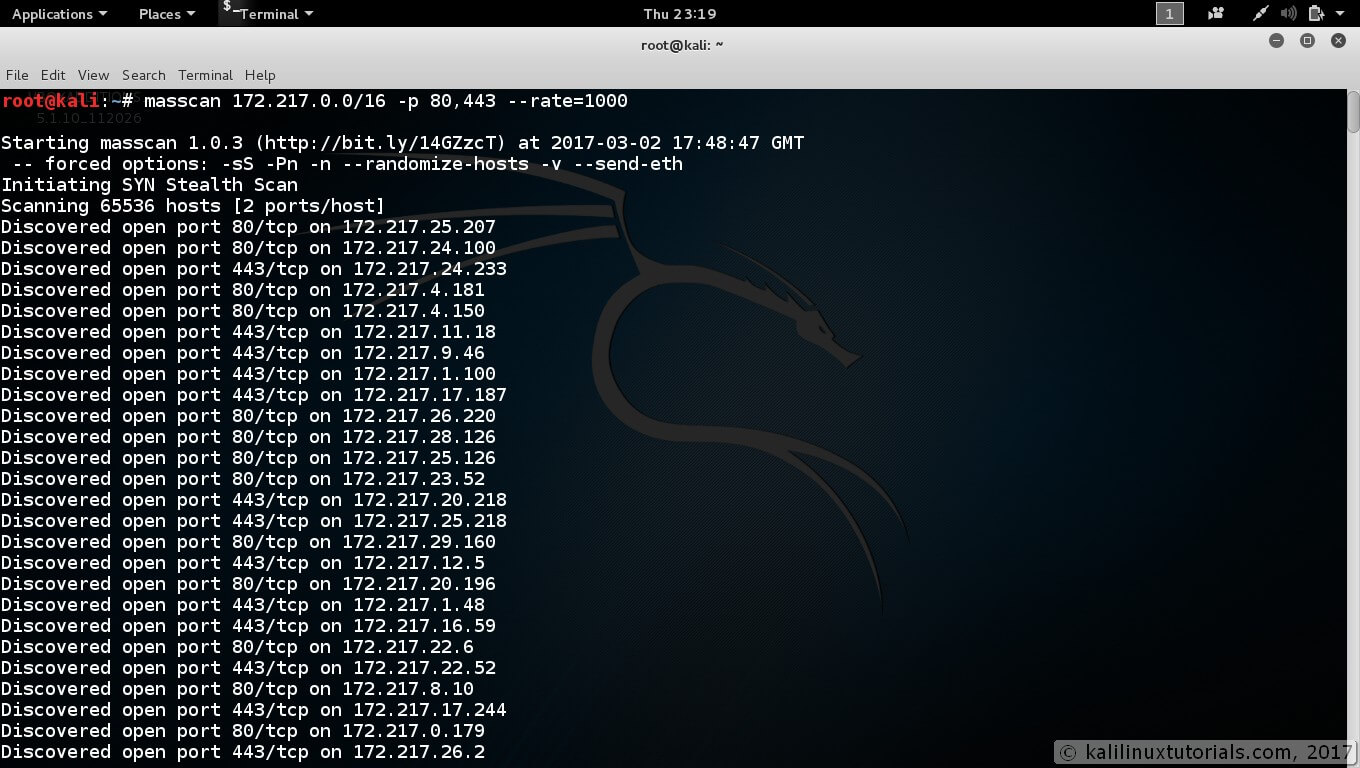Click the wired network connection icon

point(1261,13)
